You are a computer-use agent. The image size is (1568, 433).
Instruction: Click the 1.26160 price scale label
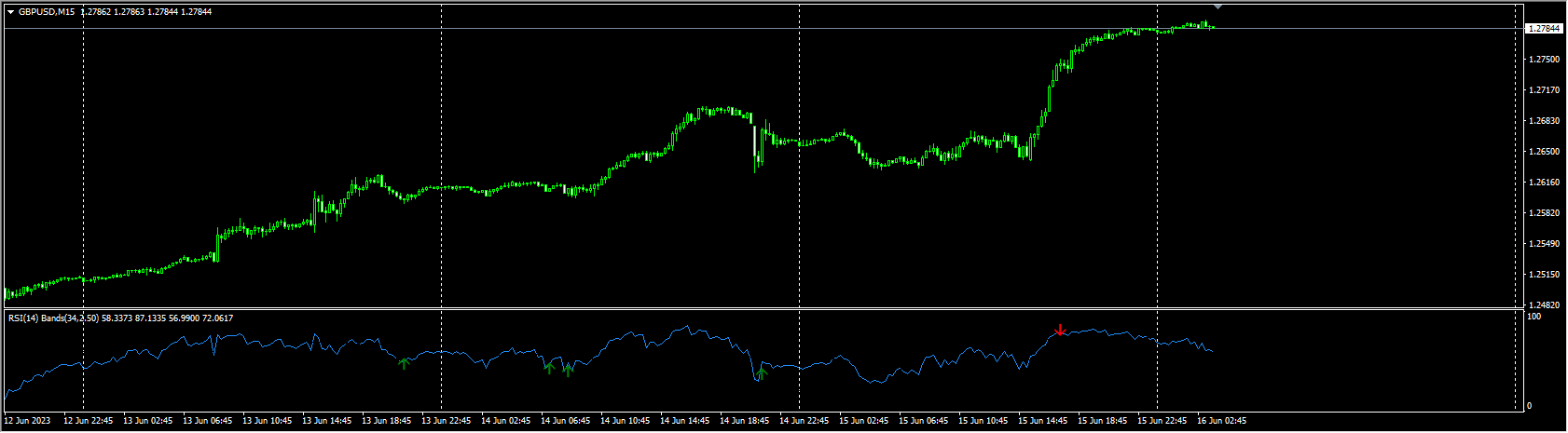pyautogui.click(x=1544, y=183)
